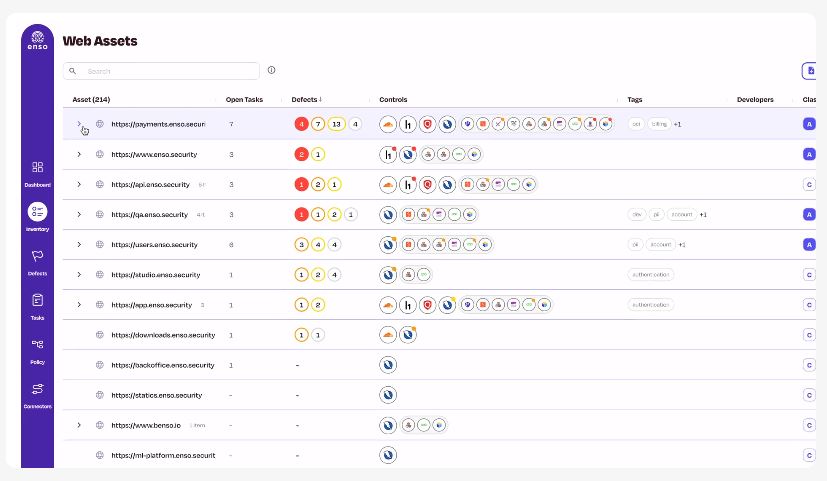Click red critical badge in qa.enso.security row
Viewport: 827px width, 481px height.
301,214
